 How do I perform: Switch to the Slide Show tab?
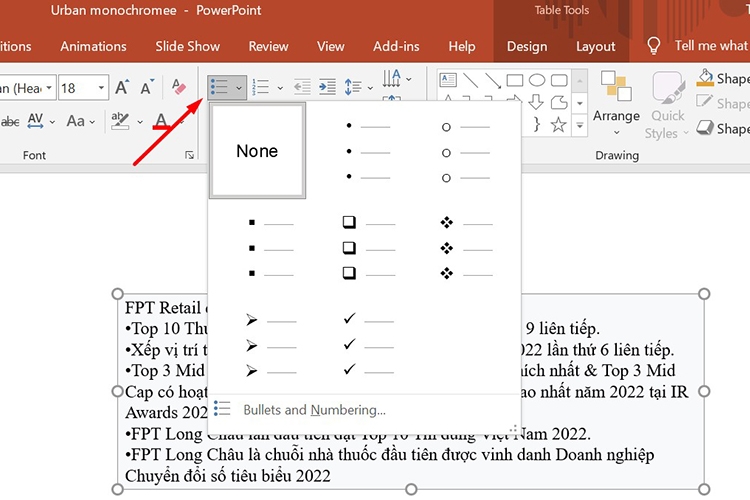click(x=188, y=46)
